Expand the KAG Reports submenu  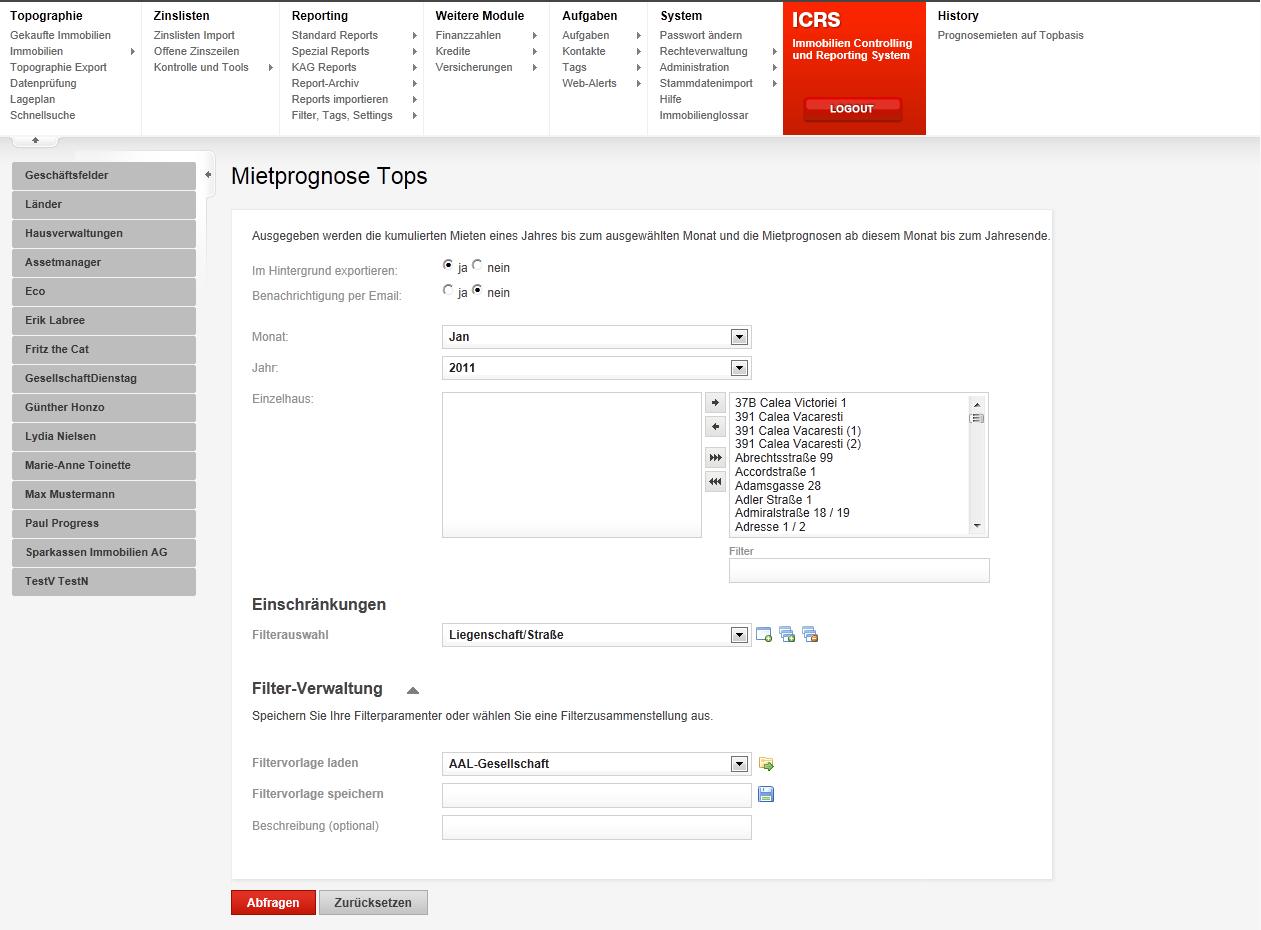click(x=415, y=67)
